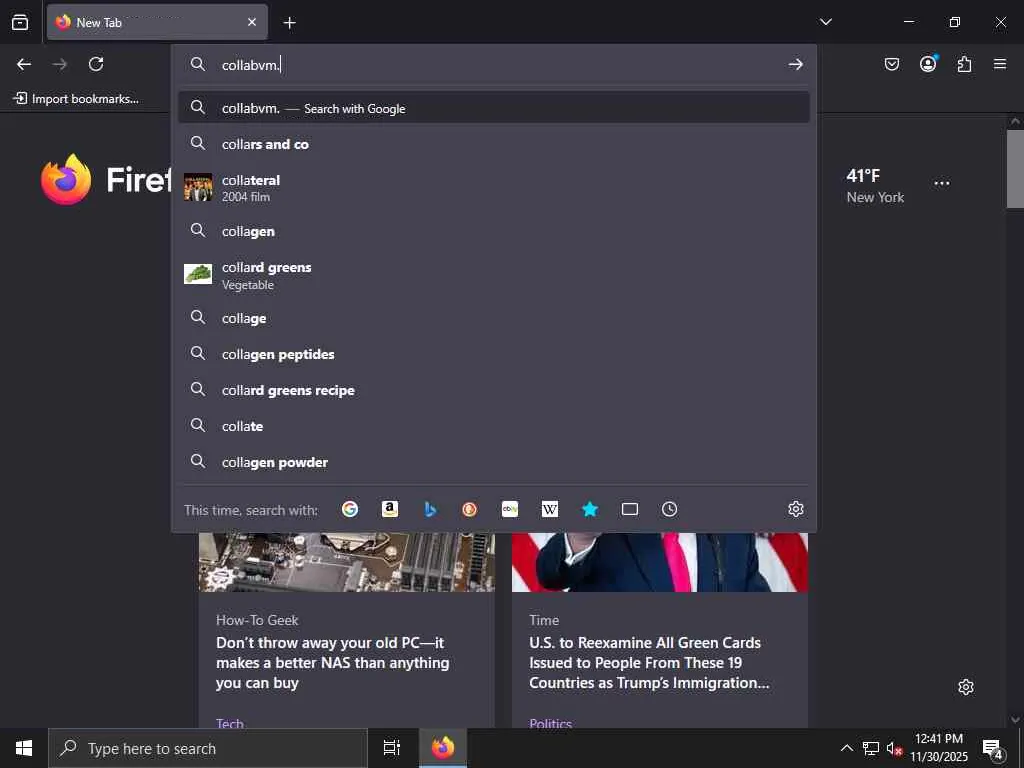Open the network tray icon
1024x768 pixels.
871,748
